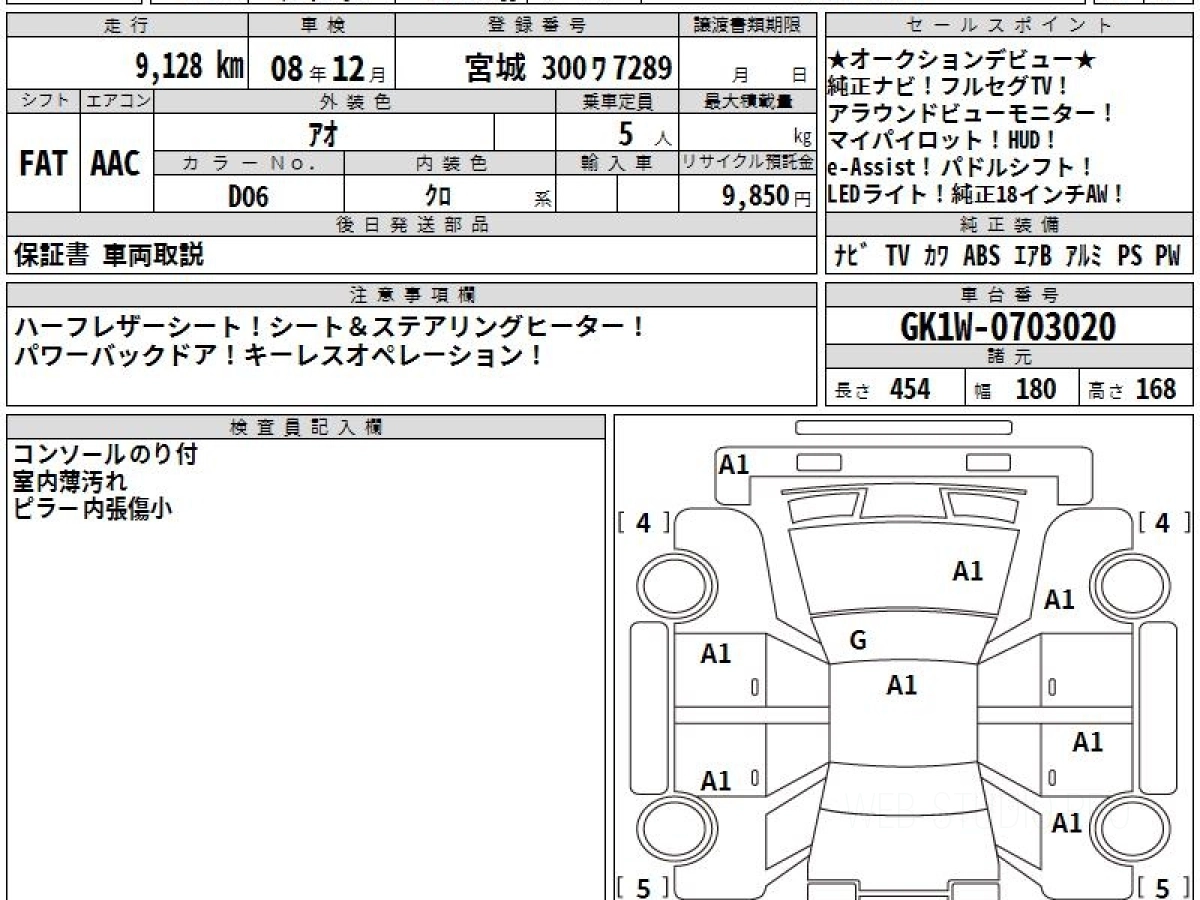Image resolution: width=1200 pixels, height=900 pixels.
Task: Select inspector note コンソールのり付
Action: [105, 454]
